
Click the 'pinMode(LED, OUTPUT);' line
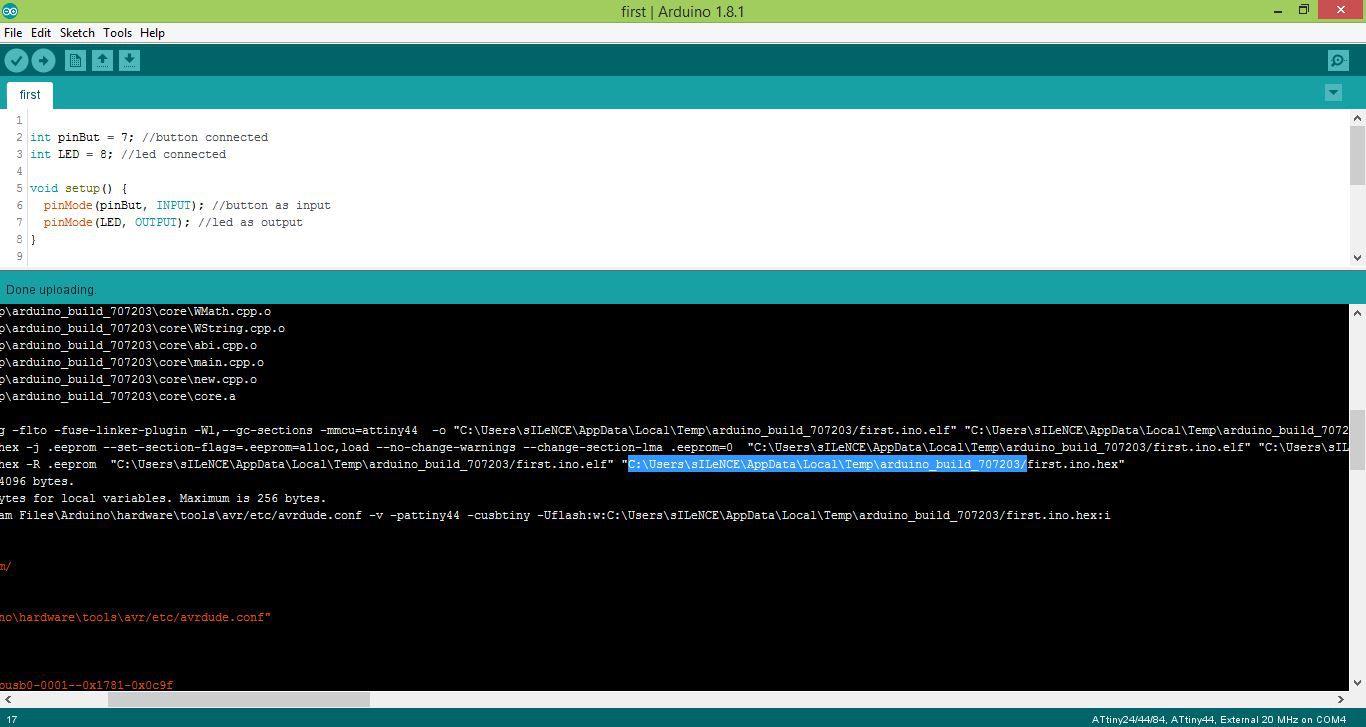pos(173,222)
